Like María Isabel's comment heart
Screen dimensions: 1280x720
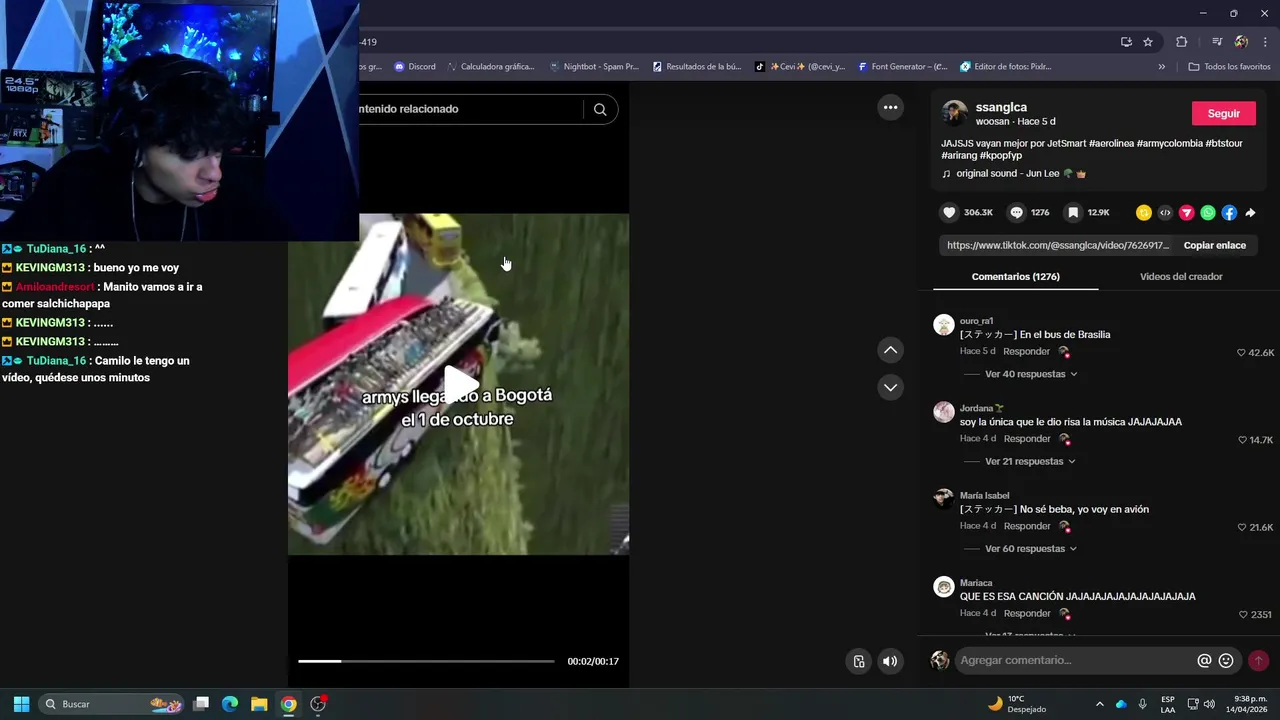pos(1241,527)
